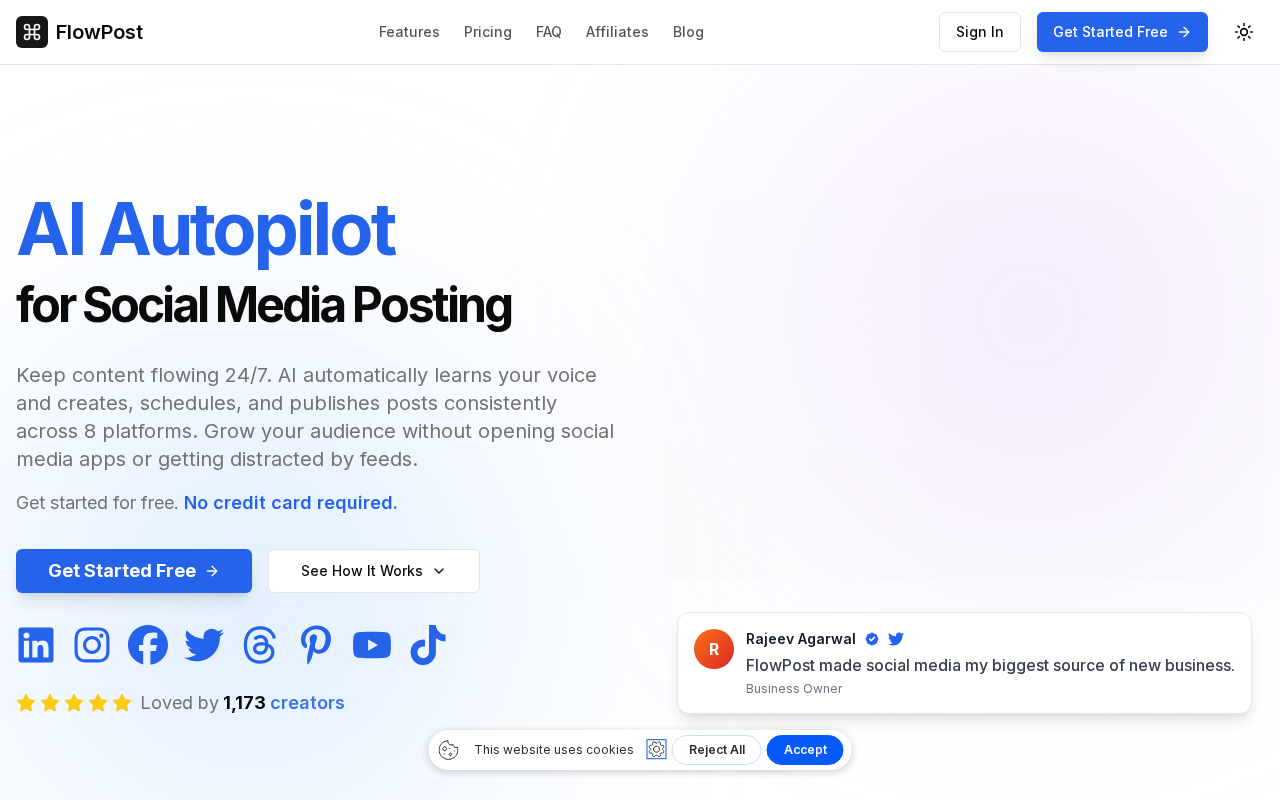1280x800 pixels.
Task: Select the Threads platform icon
Action: pos(260,645)
